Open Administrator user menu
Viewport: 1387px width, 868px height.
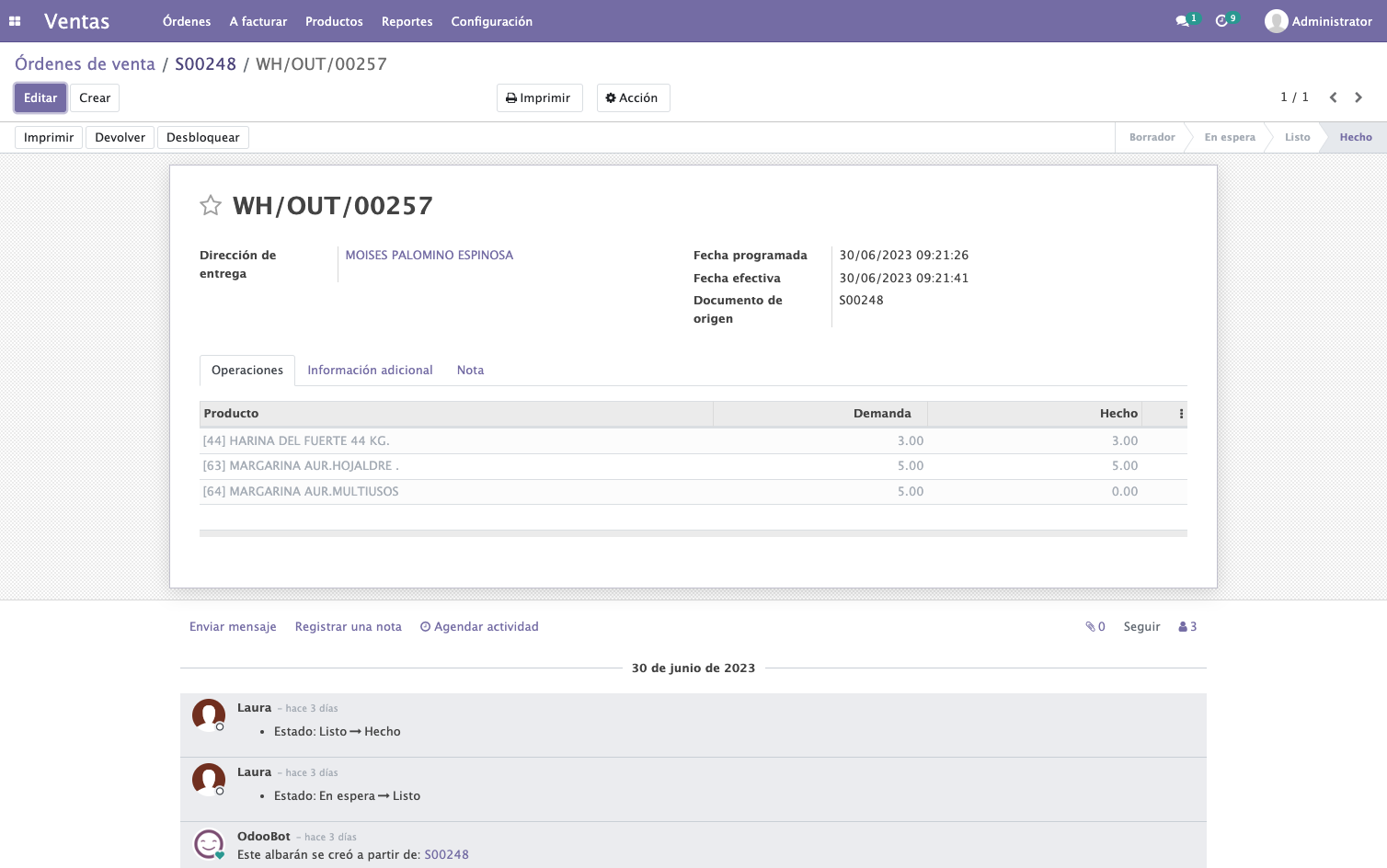pos(1319,21)
